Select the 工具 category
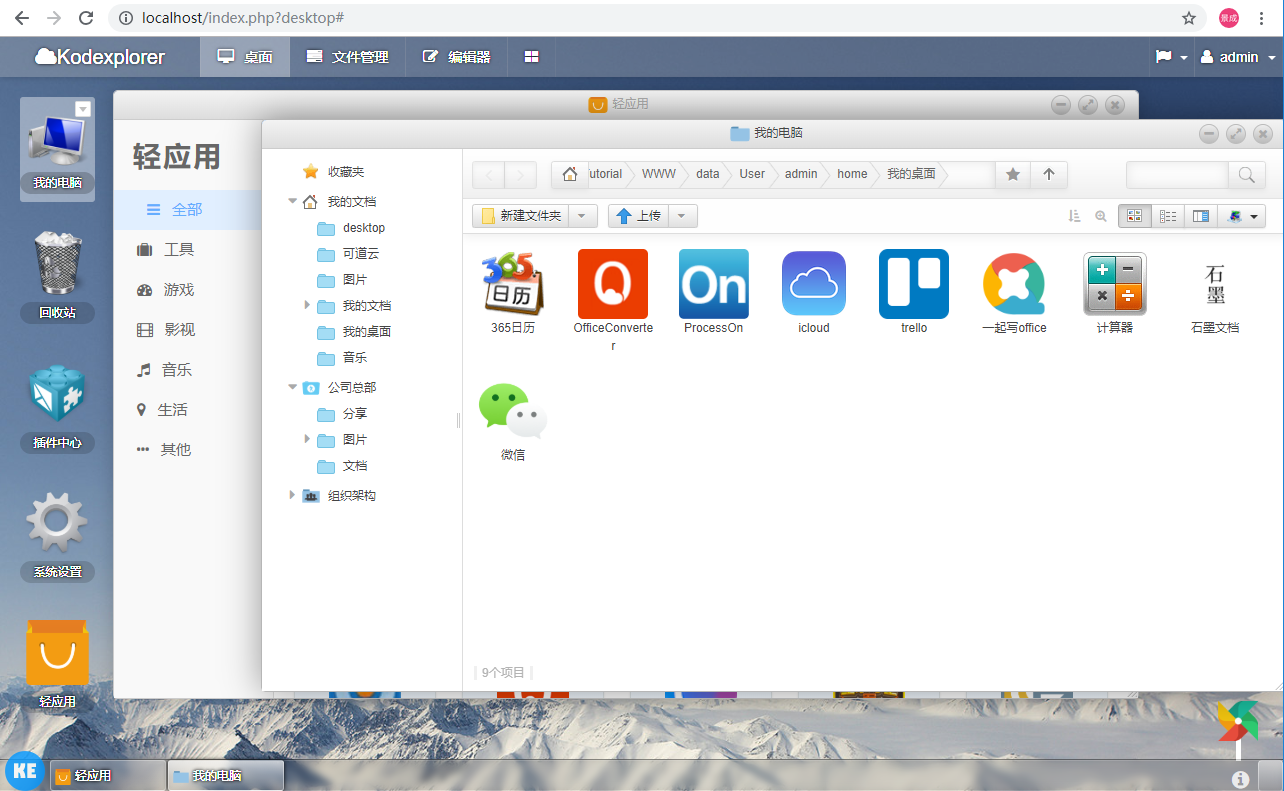This screenshot has width=1284, height=791. pos(188,249)
